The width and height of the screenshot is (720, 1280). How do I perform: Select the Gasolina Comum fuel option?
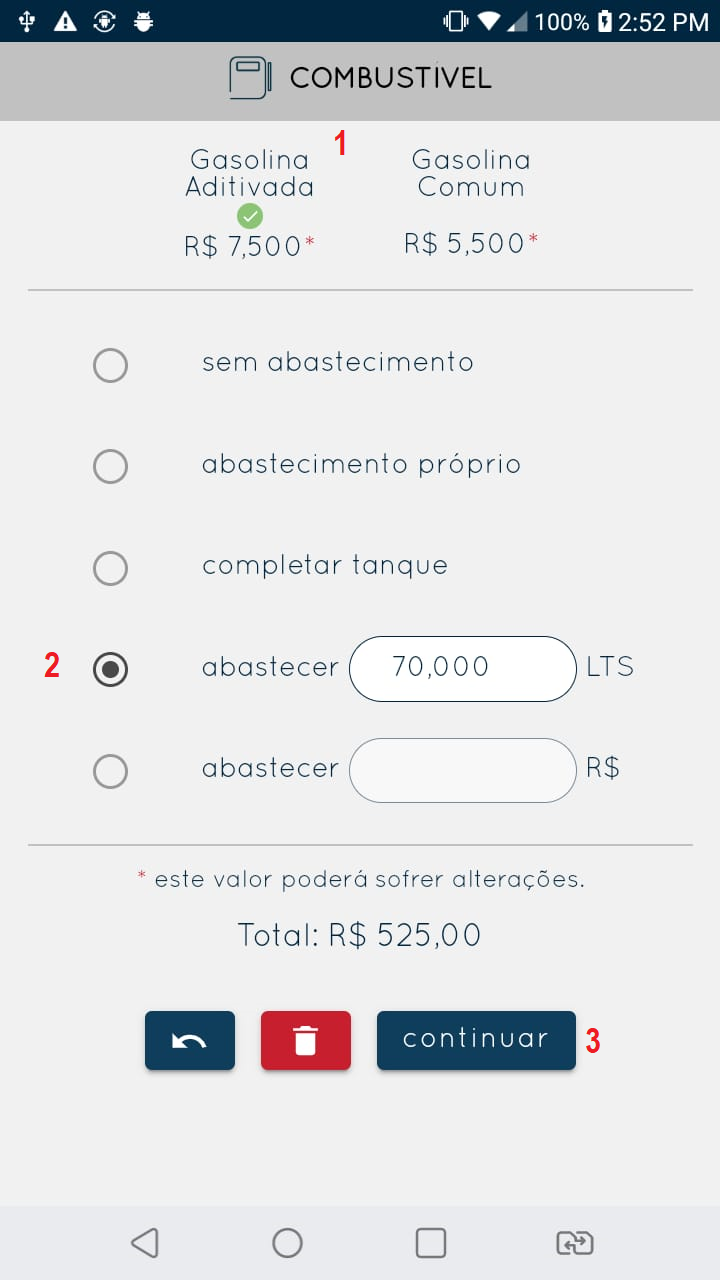(471, 200)
